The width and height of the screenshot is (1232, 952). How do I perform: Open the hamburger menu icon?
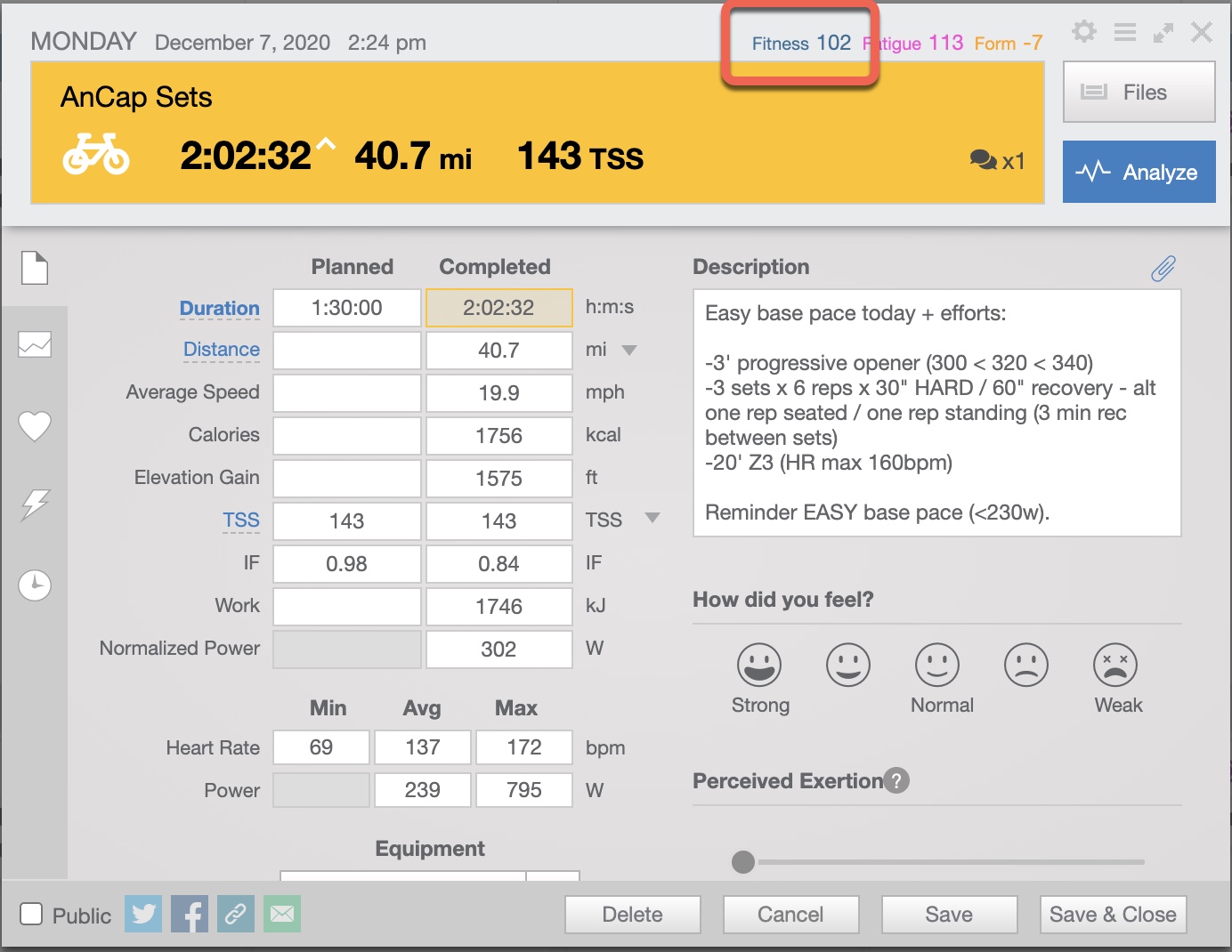1125,32
